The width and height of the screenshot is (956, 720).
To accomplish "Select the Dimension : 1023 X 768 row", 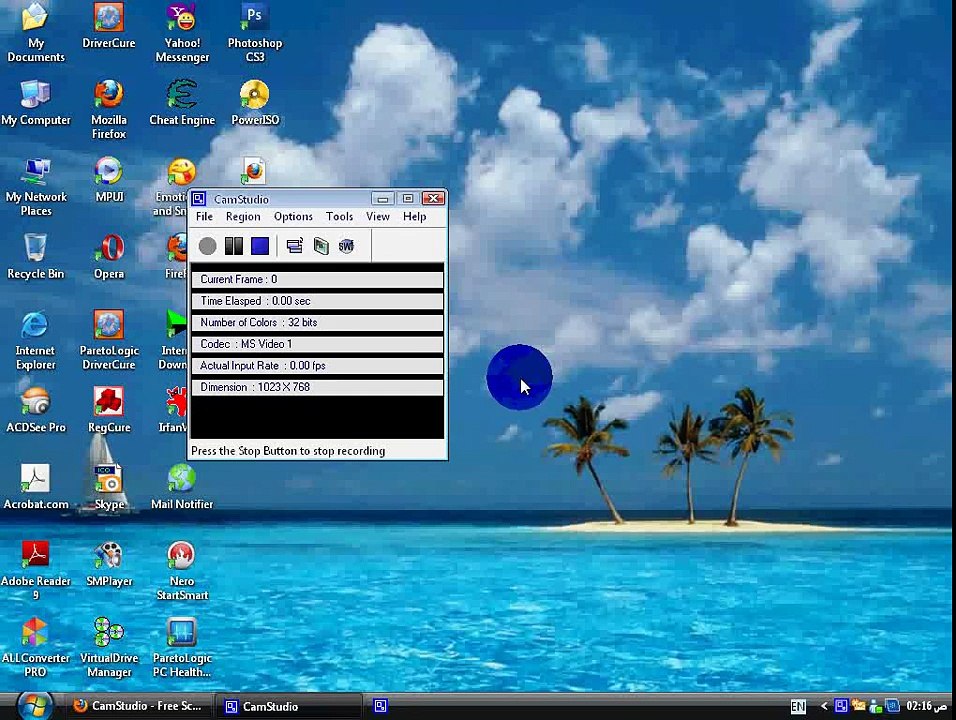I will pyautogui.click(x=317, y=387).
